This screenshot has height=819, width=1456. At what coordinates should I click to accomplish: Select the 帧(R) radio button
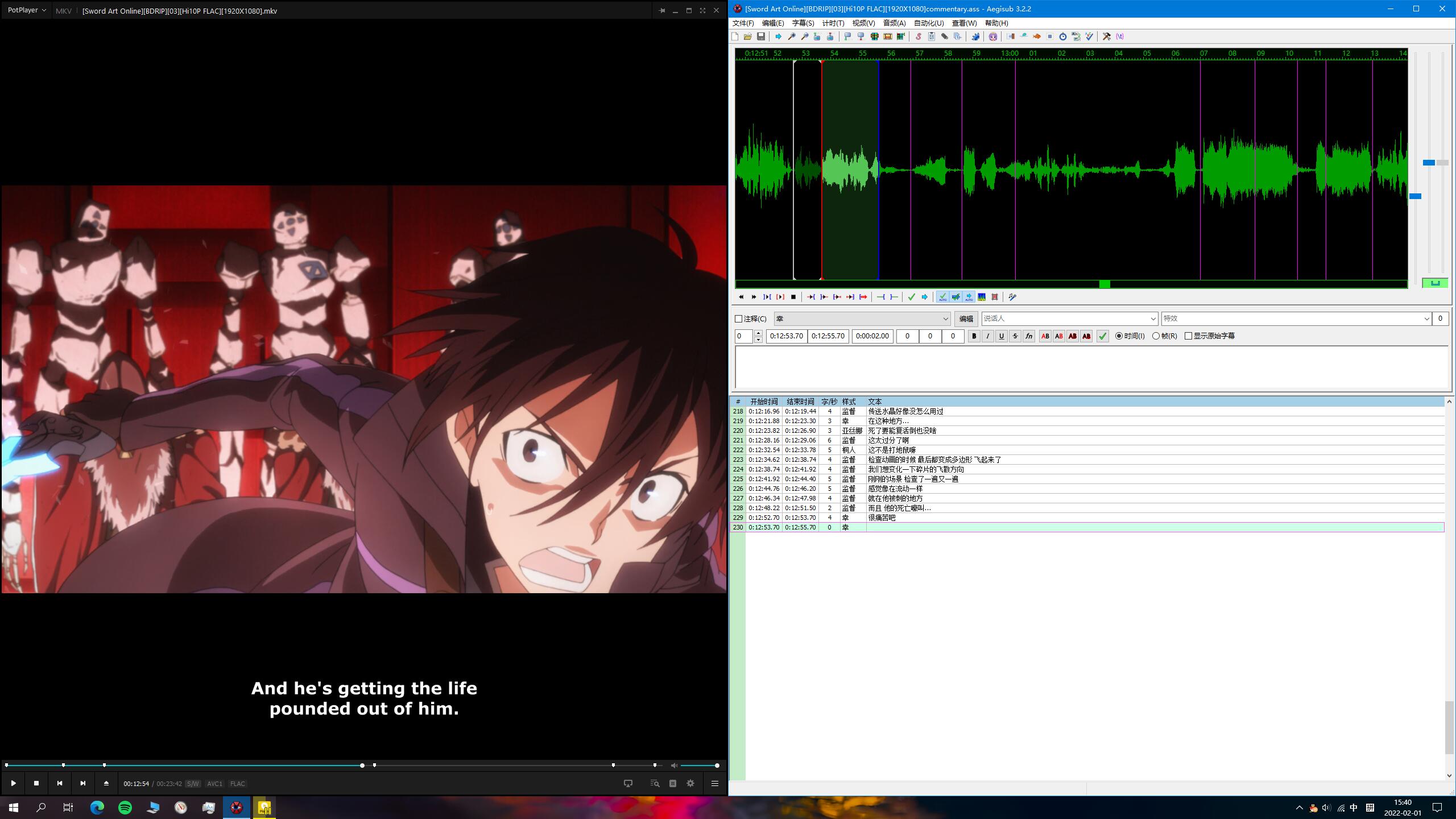tap(1156, 336)
